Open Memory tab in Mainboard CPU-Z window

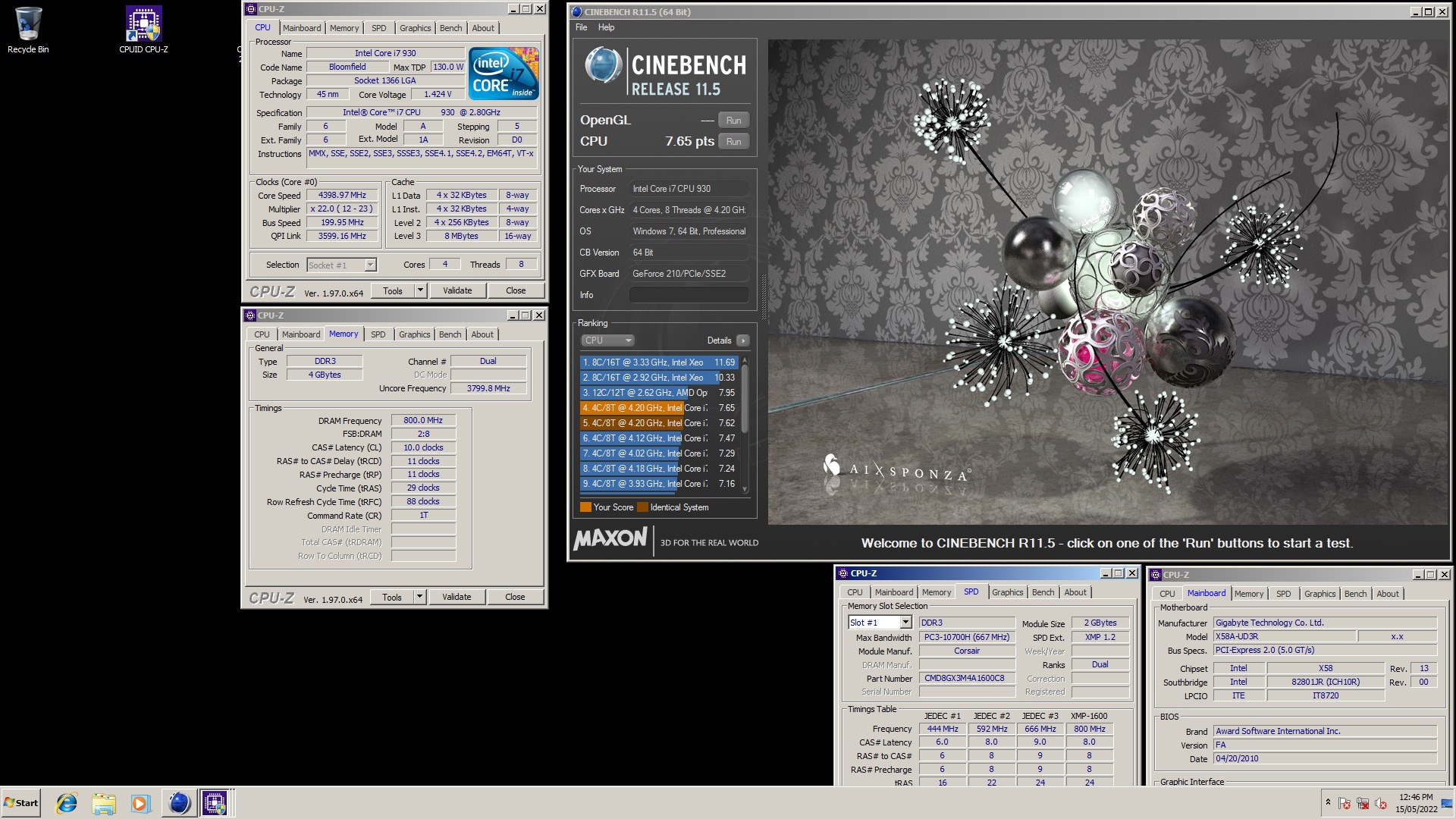tap(1248, 594)
